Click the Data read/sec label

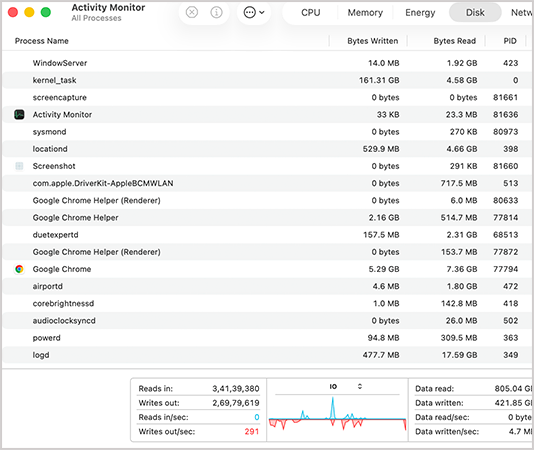[442, 417]
